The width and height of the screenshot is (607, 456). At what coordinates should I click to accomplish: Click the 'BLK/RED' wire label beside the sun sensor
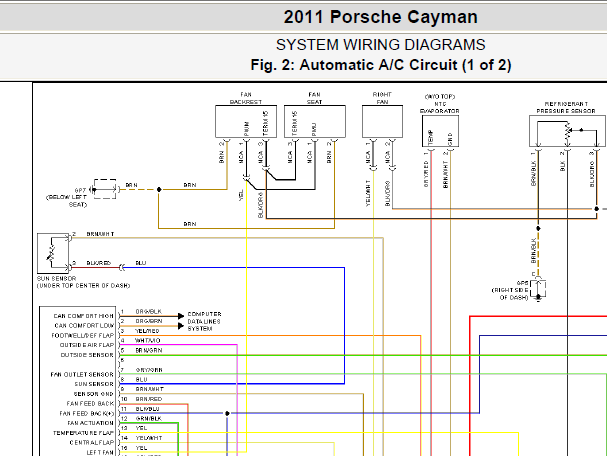tap(99, 263)
